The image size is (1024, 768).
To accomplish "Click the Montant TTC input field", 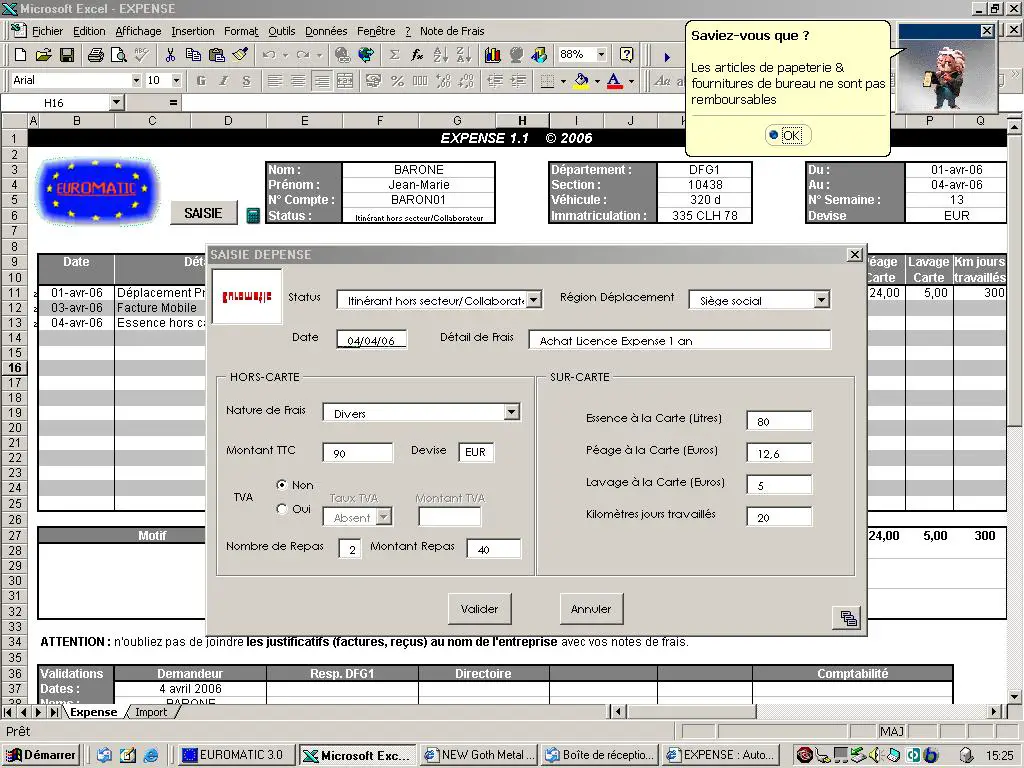I will 358,453.
